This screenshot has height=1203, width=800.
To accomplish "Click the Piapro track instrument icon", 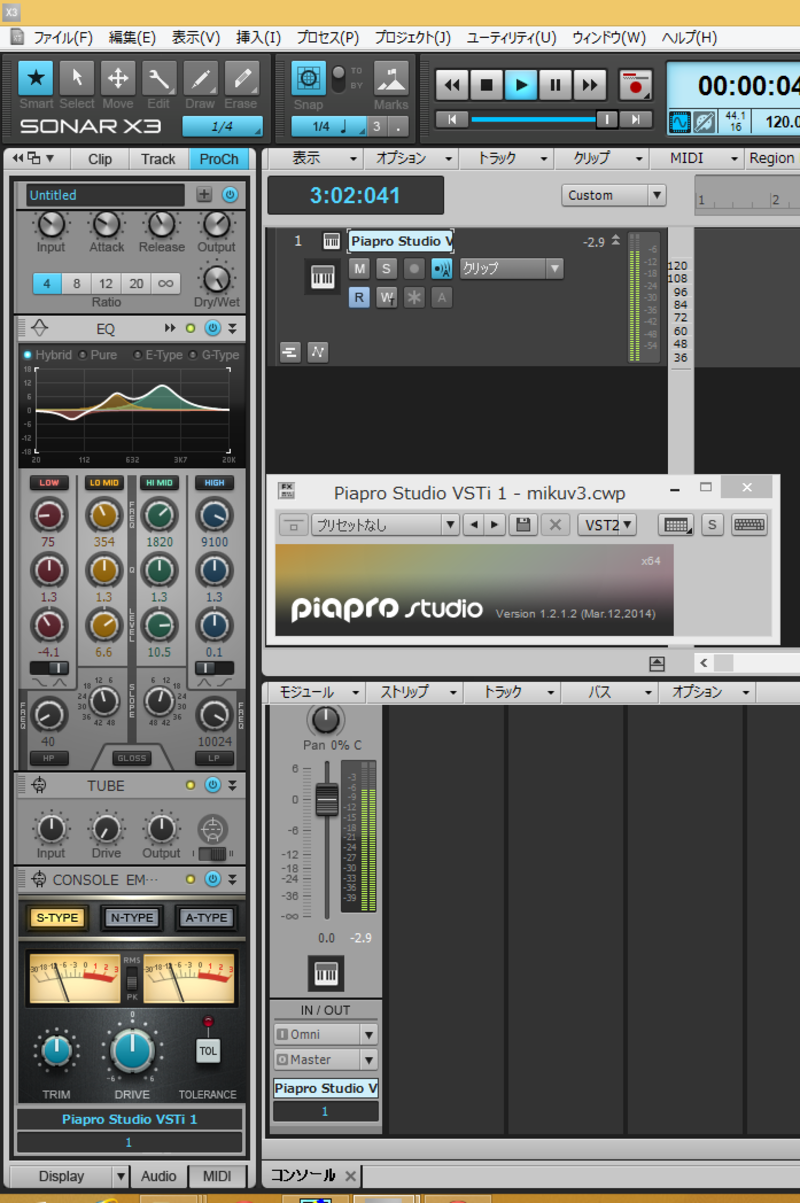I will coord(322,277).
